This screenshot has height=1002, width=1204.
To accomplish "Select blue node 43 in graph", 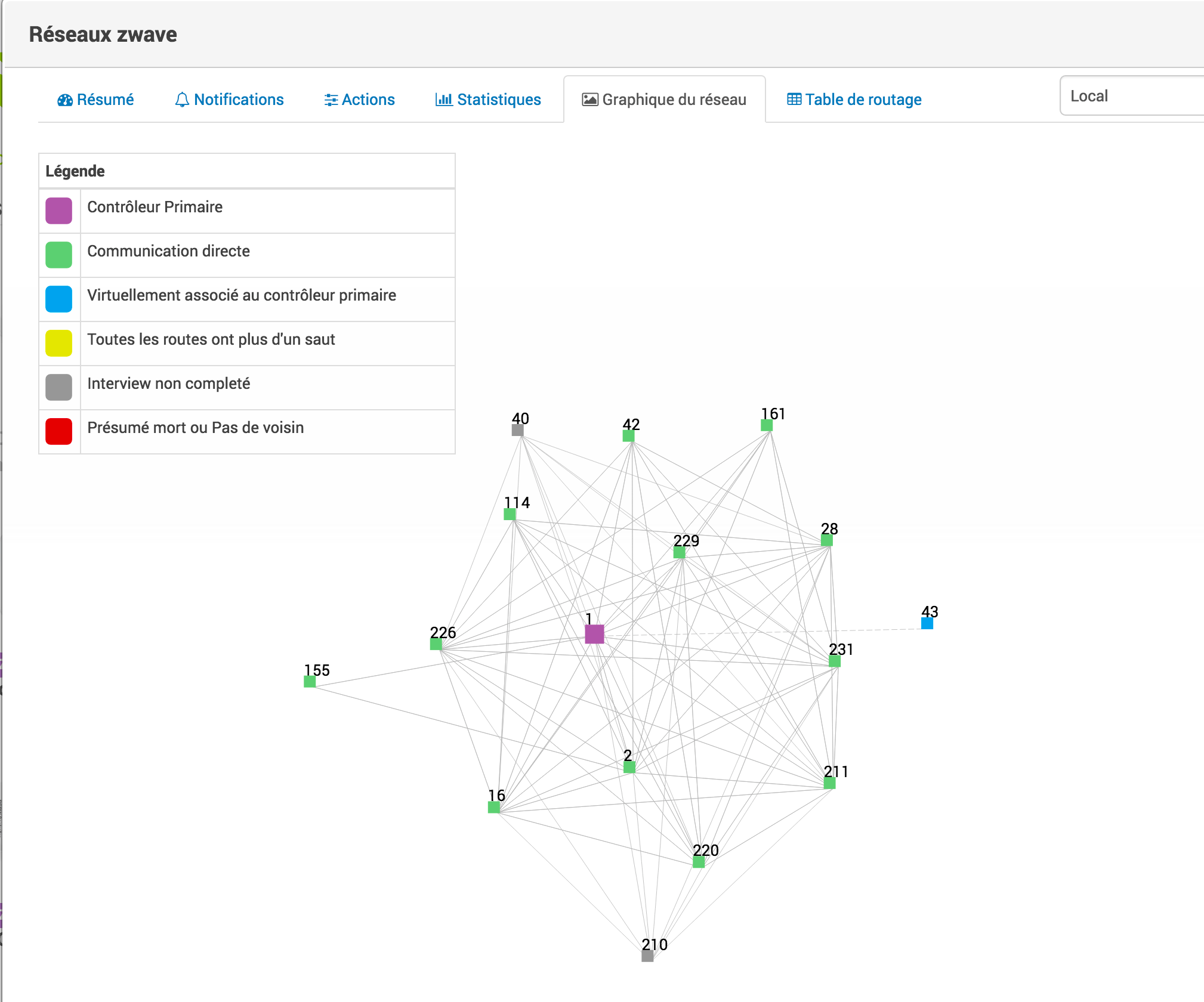I will click(927, 623).
